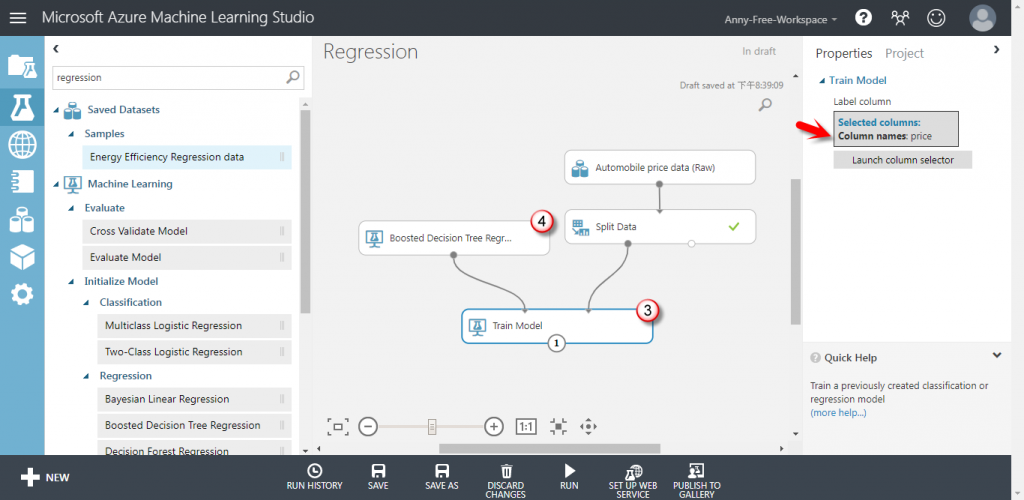Select Cross Validate Model module
Viewport: 1024px width, 500px height.
[187, 231]
